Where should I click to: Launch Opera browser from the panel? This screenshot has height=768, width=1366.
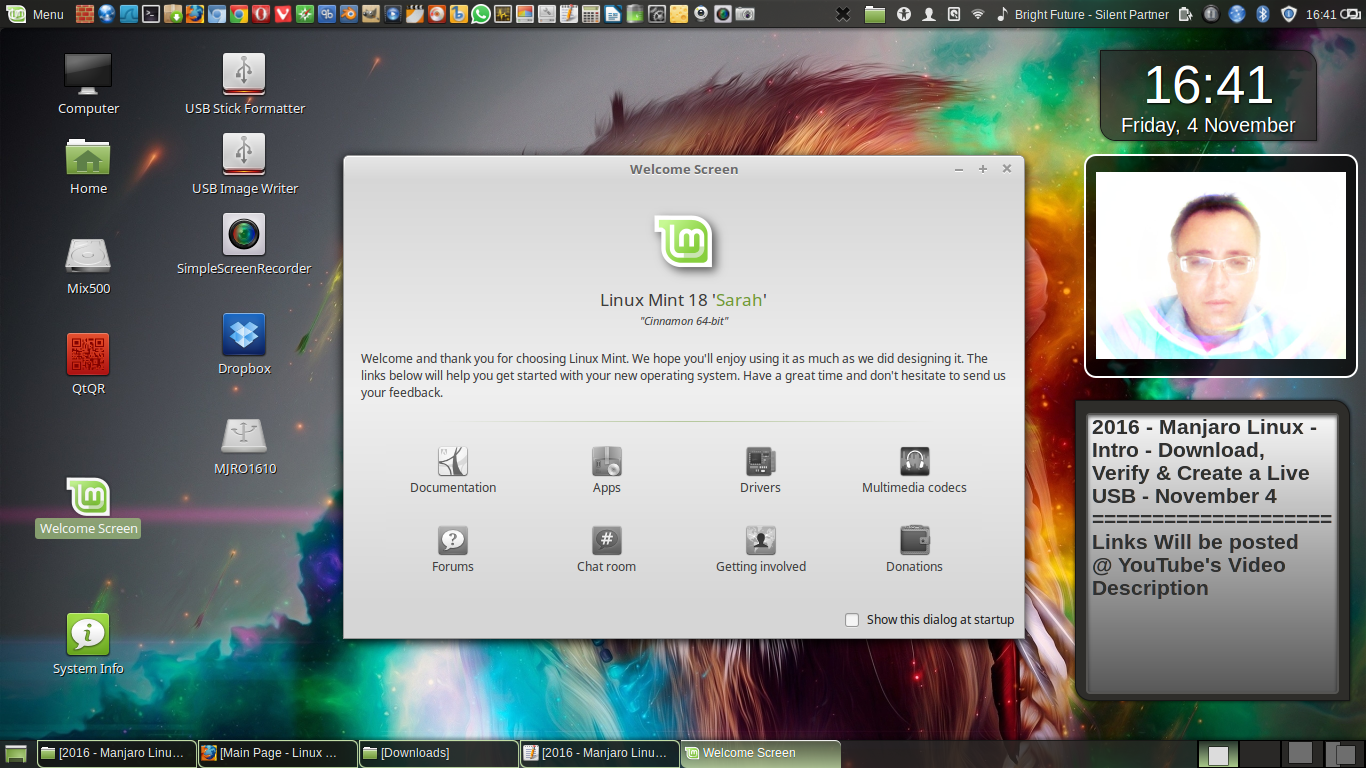[x=261, y=14]
